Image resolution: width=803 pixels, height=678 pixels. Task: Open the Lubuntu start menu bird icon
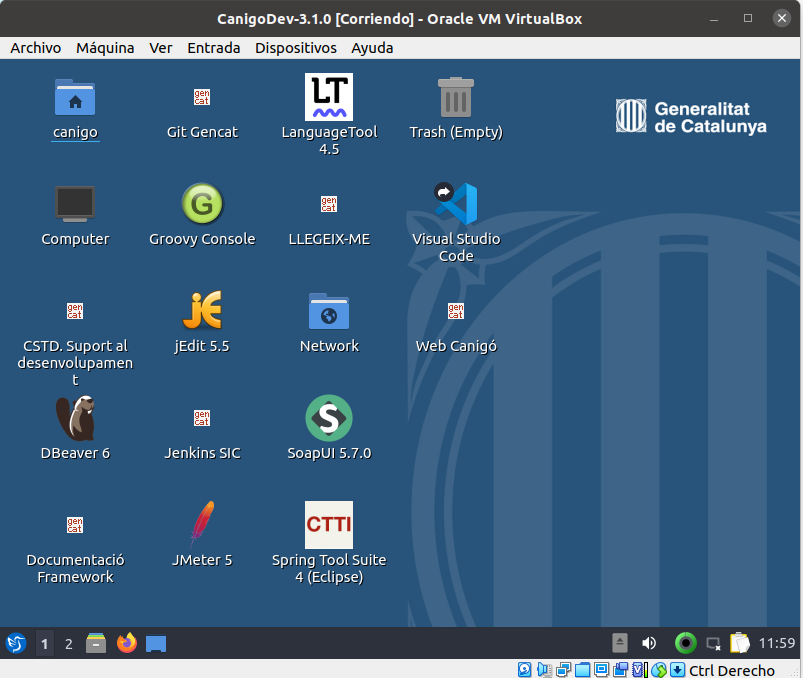(16, 643)
